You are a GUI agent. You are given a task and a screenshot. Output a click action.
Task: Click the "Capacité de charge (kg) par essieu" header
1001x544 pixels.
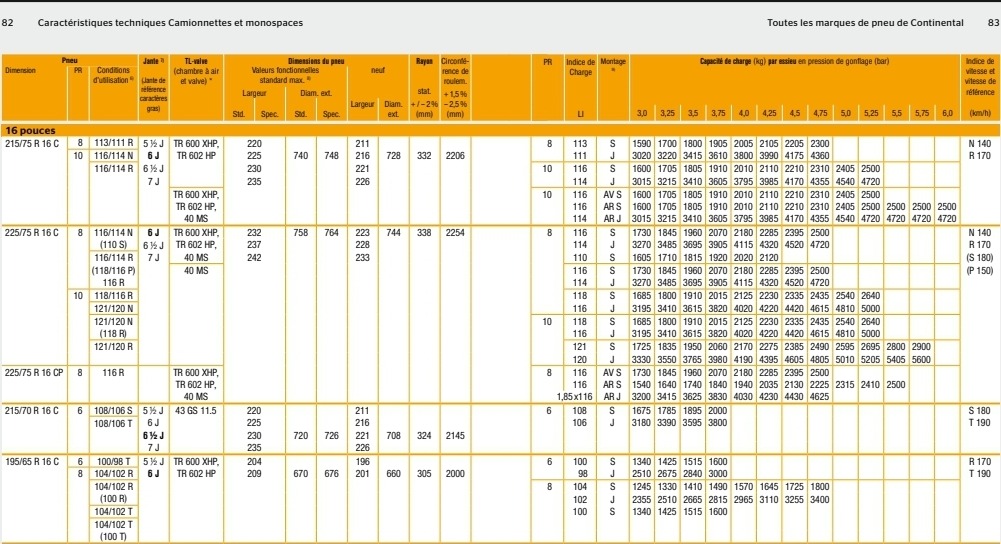[x=748, y=62]
